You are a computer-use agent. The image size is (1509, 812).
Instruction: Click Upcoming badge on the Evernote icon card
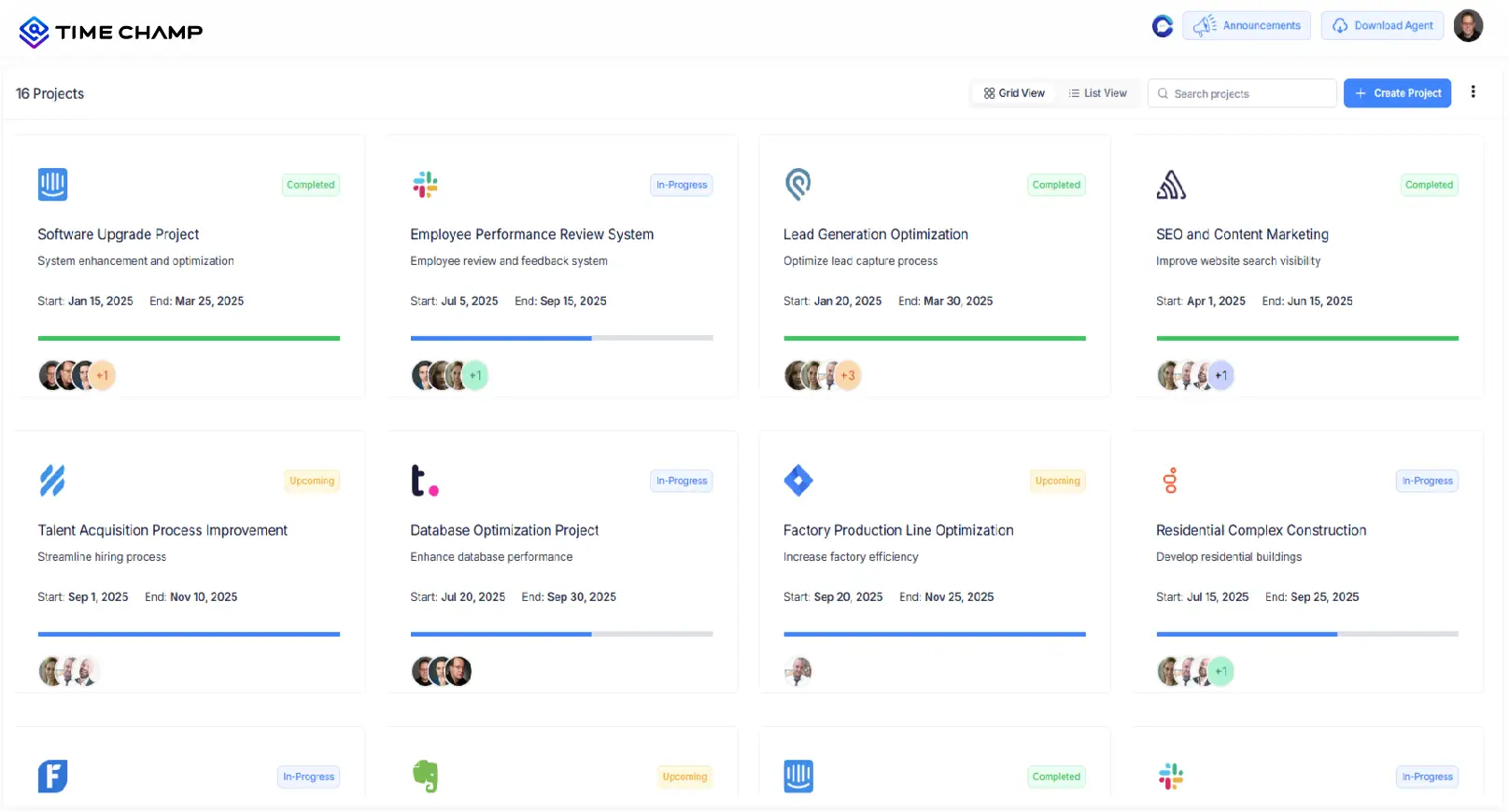[685, 777]
